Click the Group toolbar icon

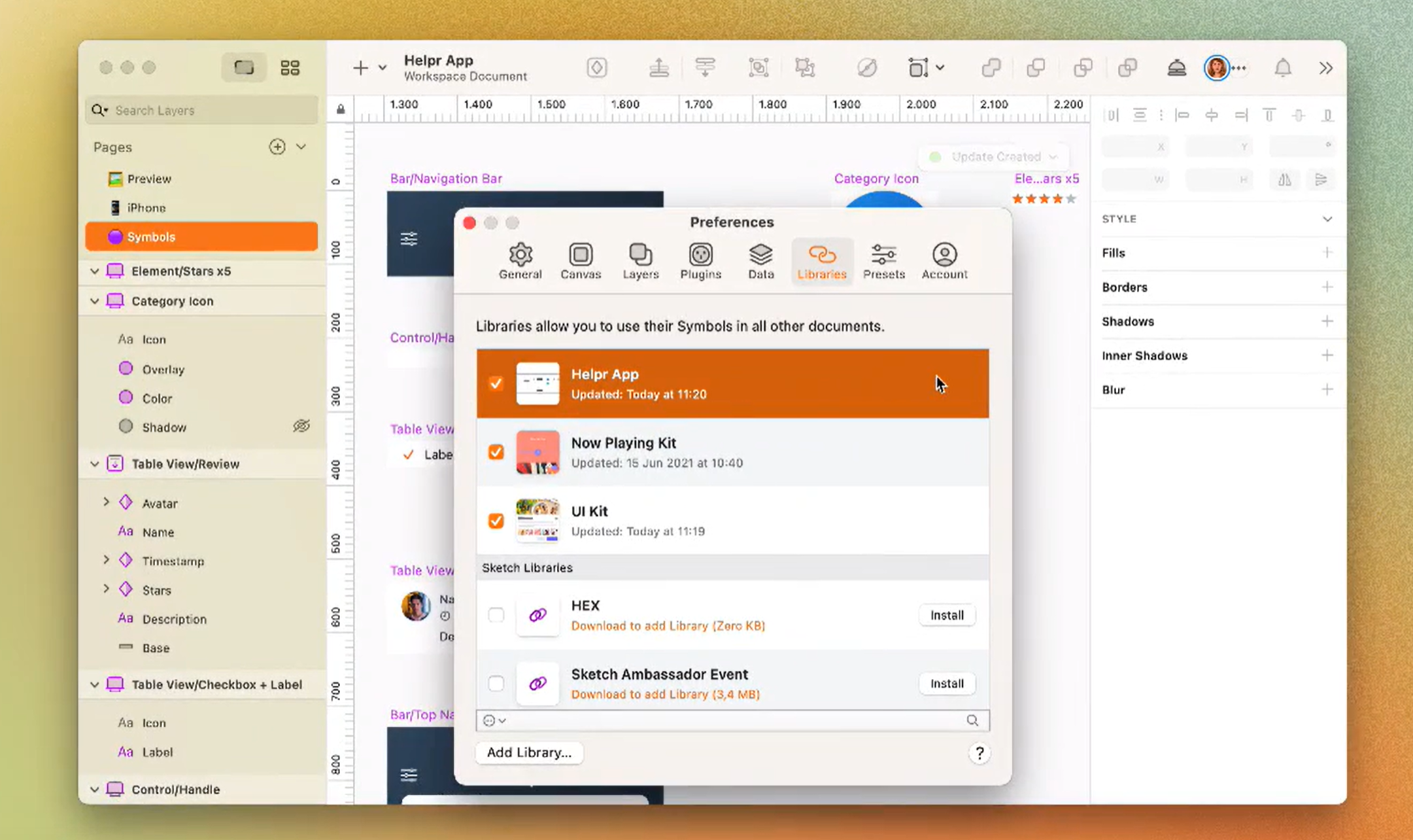758,67
